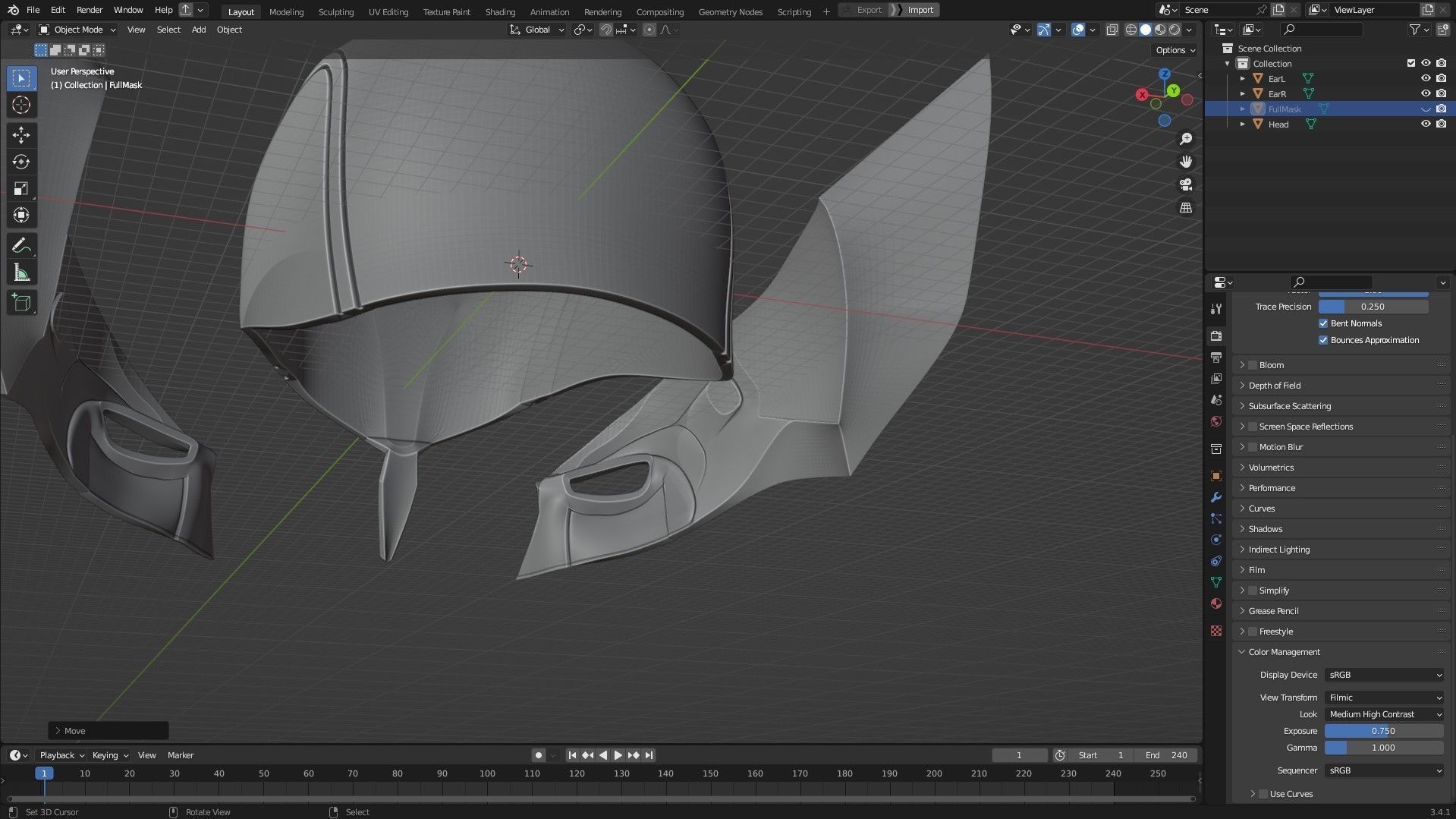Switch to wireframe viewport shading
This screenshot has width=1456, height=819.
point(1131,30)
